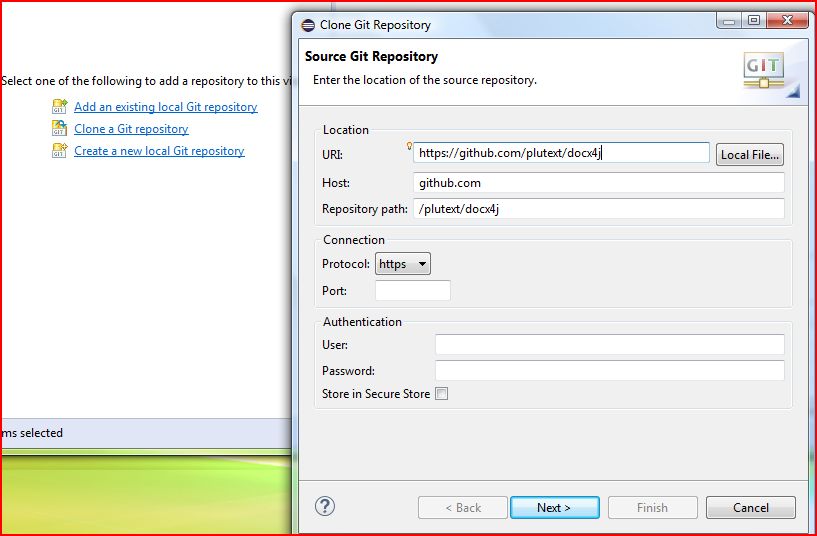Open the Protocol https dropdown

403,264
